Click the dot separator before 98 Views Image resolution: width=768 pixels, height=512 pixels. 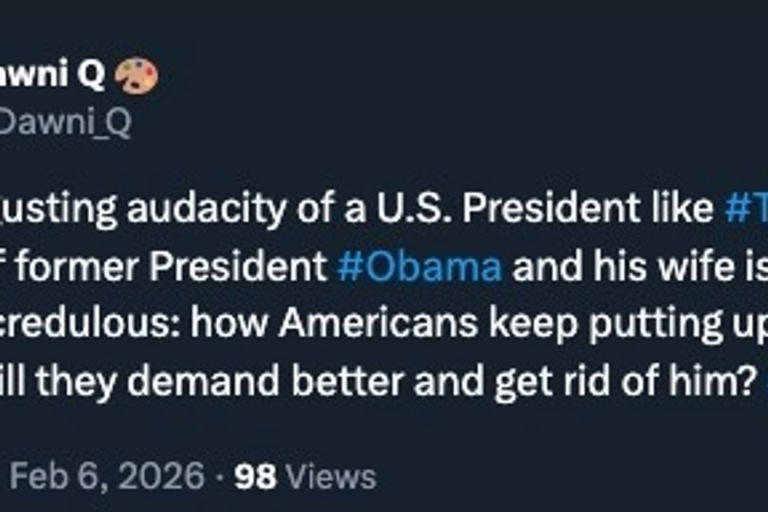(219, 476)
